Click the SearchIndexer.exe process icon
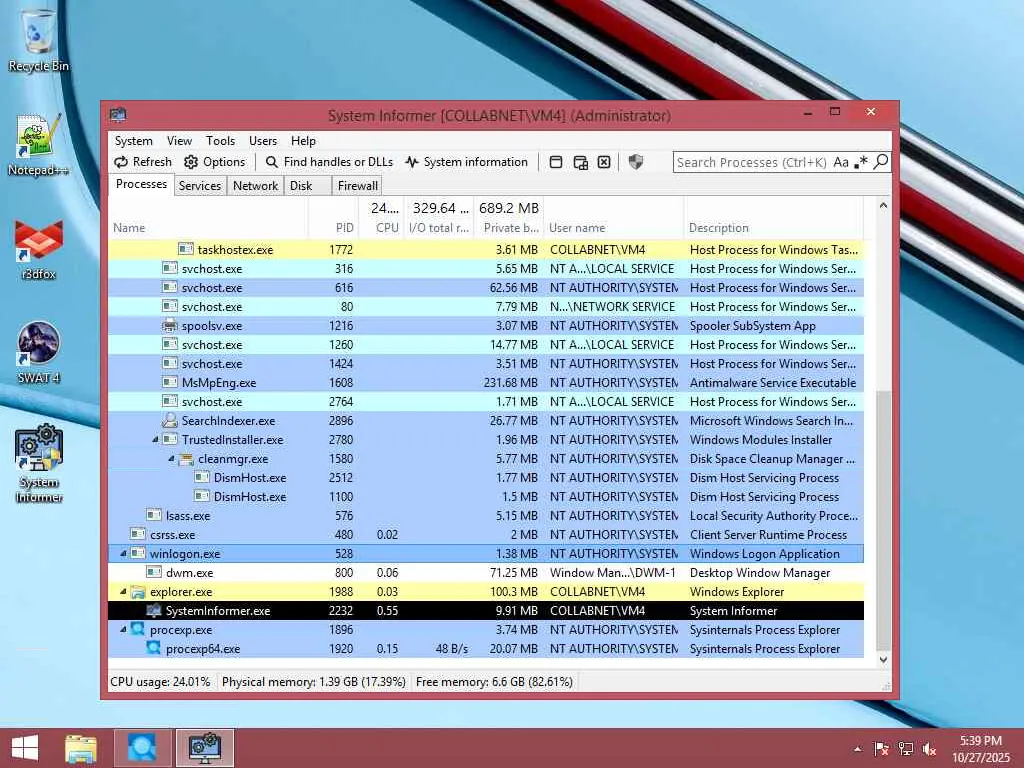Viewport: 1024px width, 768px height. (x=170, y=420)
